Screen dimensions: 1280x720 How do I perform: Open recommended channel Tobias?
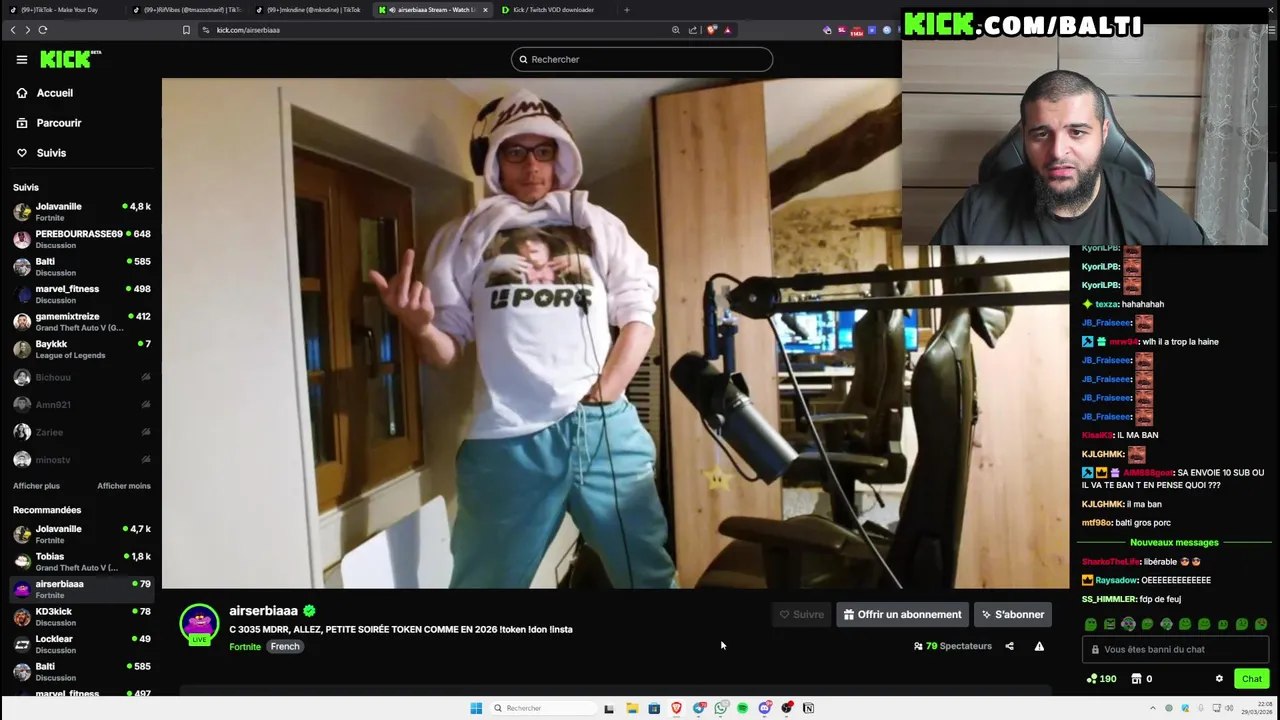click(81, 562)
